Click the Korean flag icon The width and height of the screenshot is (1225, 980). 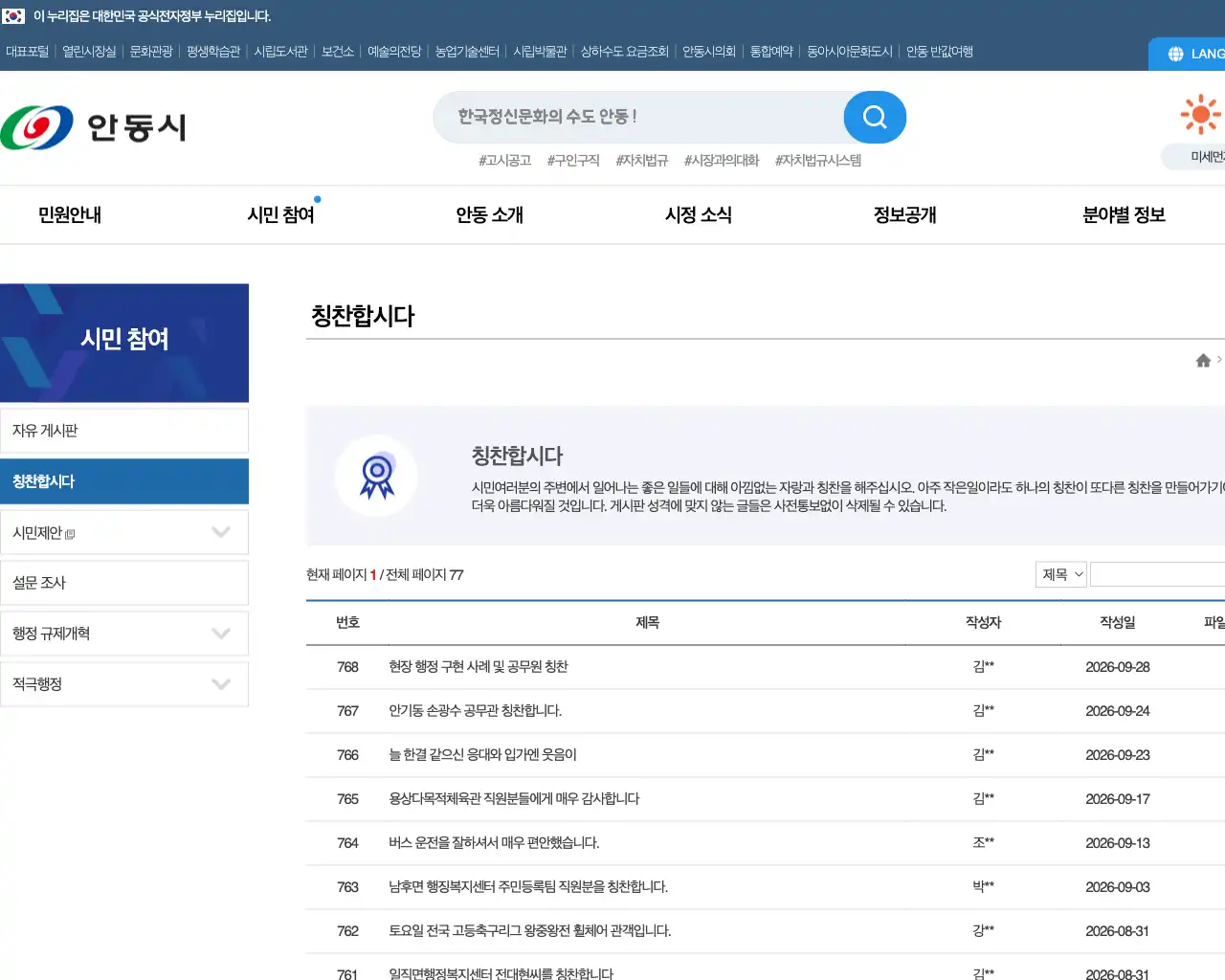(x=13, y=16)
